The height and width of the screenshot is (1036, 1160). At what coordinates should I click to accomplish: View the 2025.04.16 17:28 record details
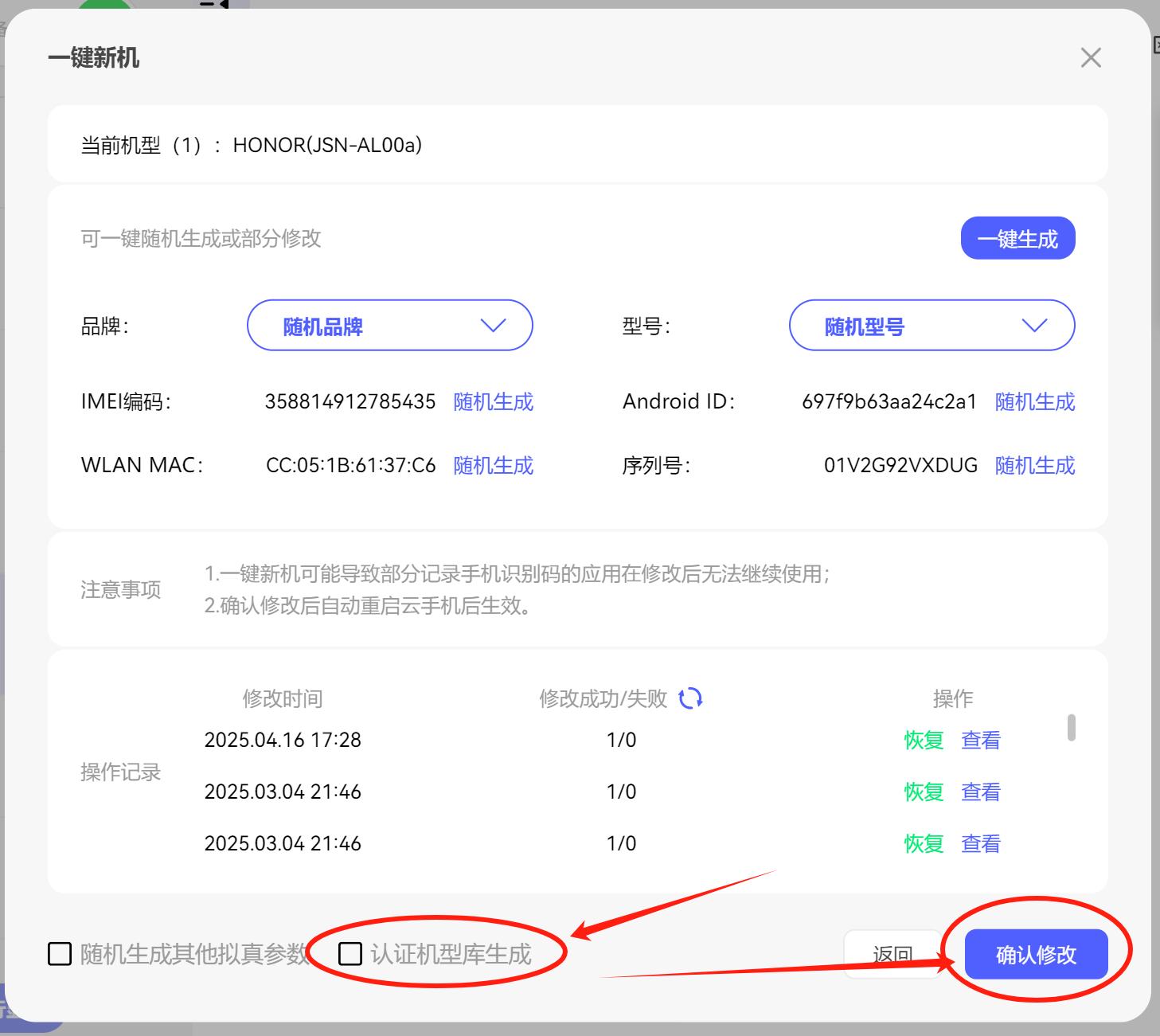pyautogui.click(x=980, y=740)
